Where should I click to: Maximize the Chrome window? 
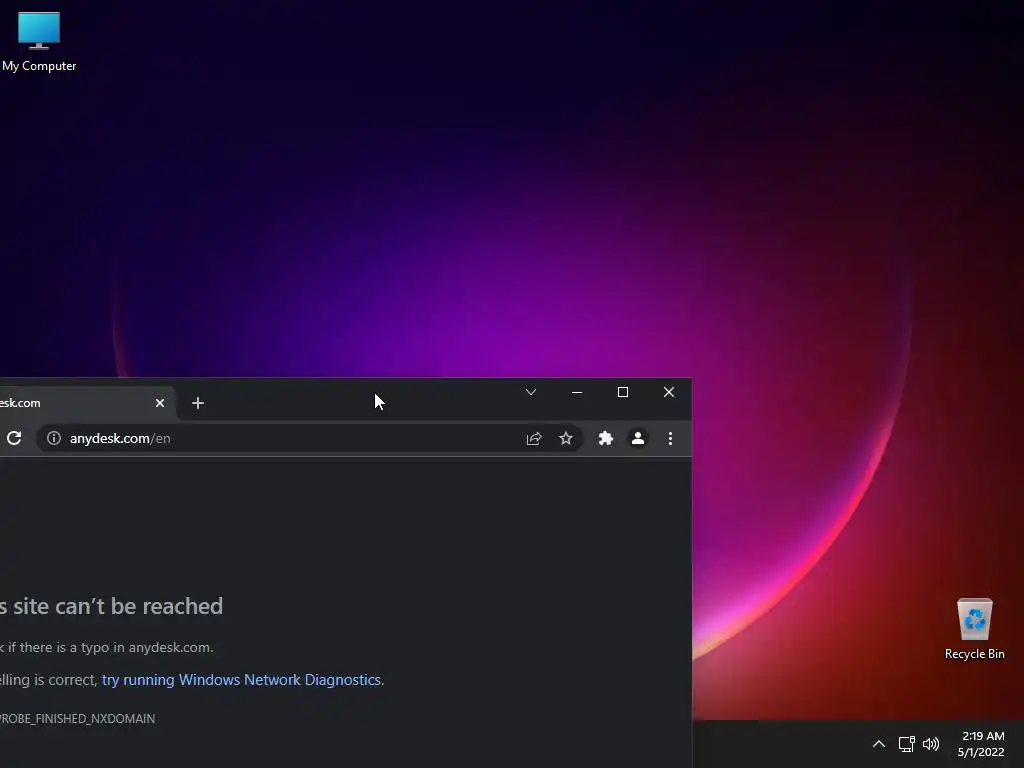[x=623, y=392]
